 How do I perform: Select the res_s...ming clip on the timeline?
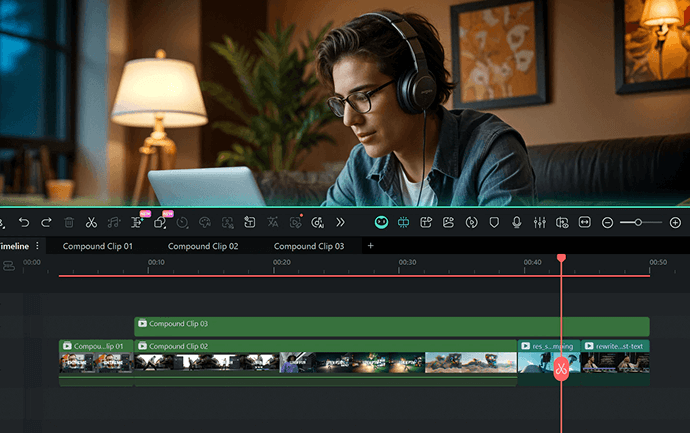pyautogui.click(x=549, y=363)
